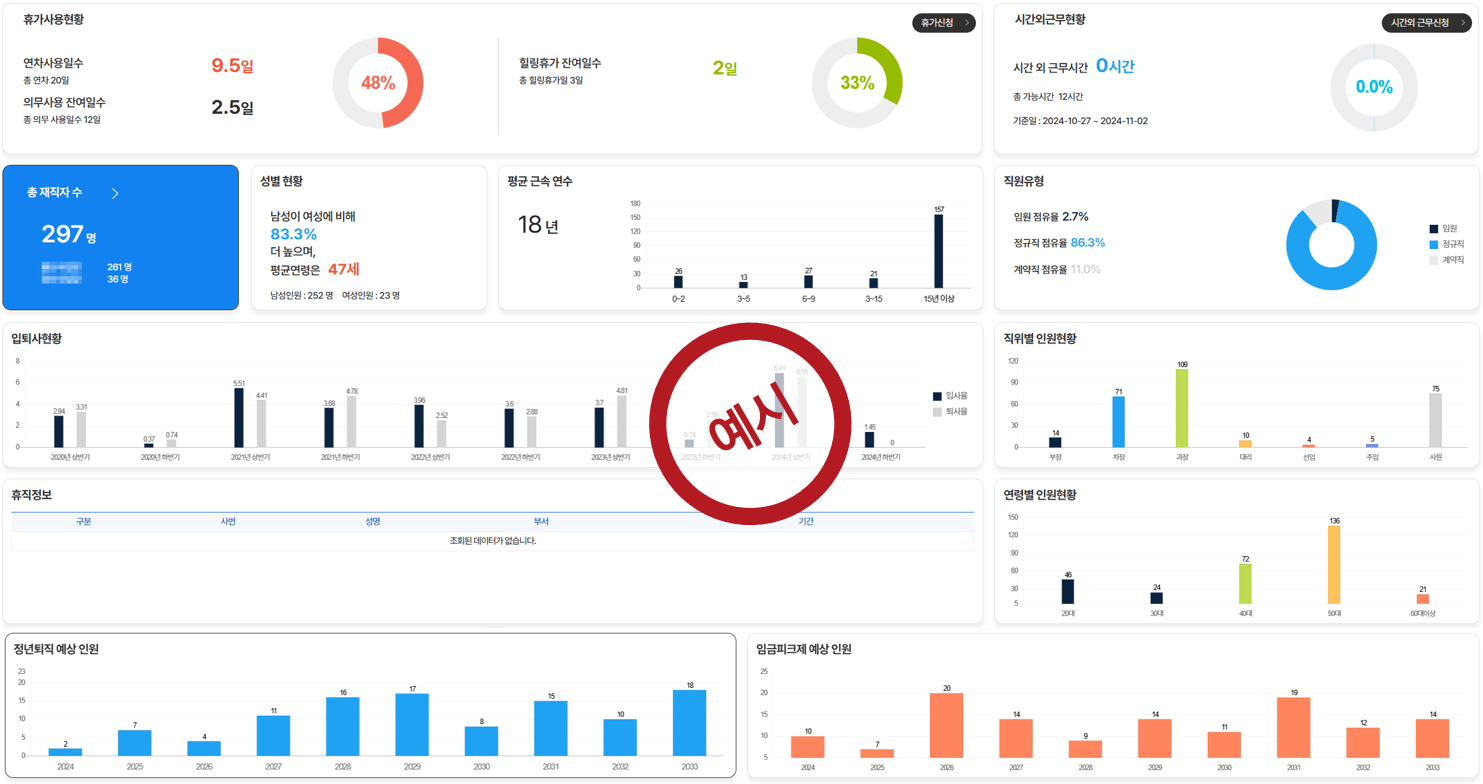1483x784 pixels.
Task: Click the 2028 bar in 정년퇴직 예상 인원
Action: [343, 727]
